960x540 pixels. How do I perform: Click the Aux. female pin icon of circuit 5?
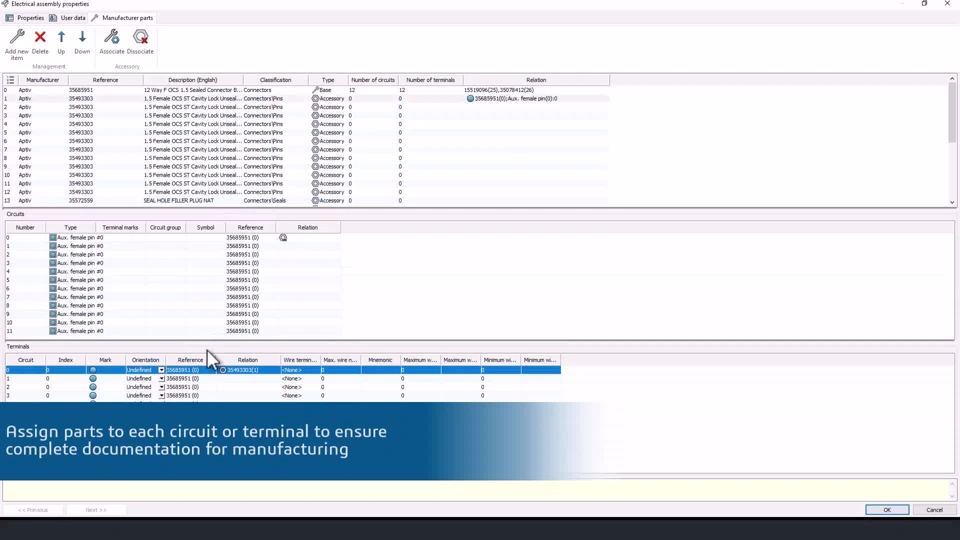[53, 280]
